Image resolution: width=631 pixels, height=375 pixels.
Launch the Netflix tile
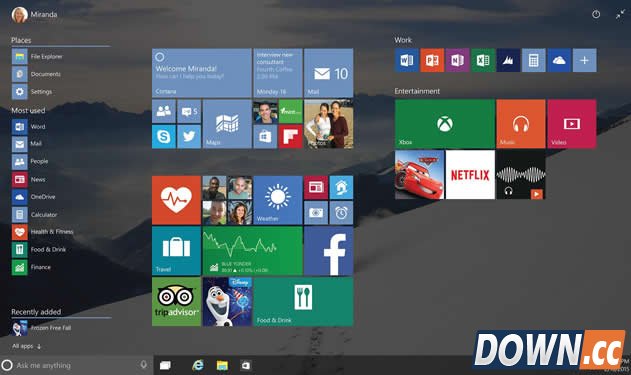(x=470, y=175)
